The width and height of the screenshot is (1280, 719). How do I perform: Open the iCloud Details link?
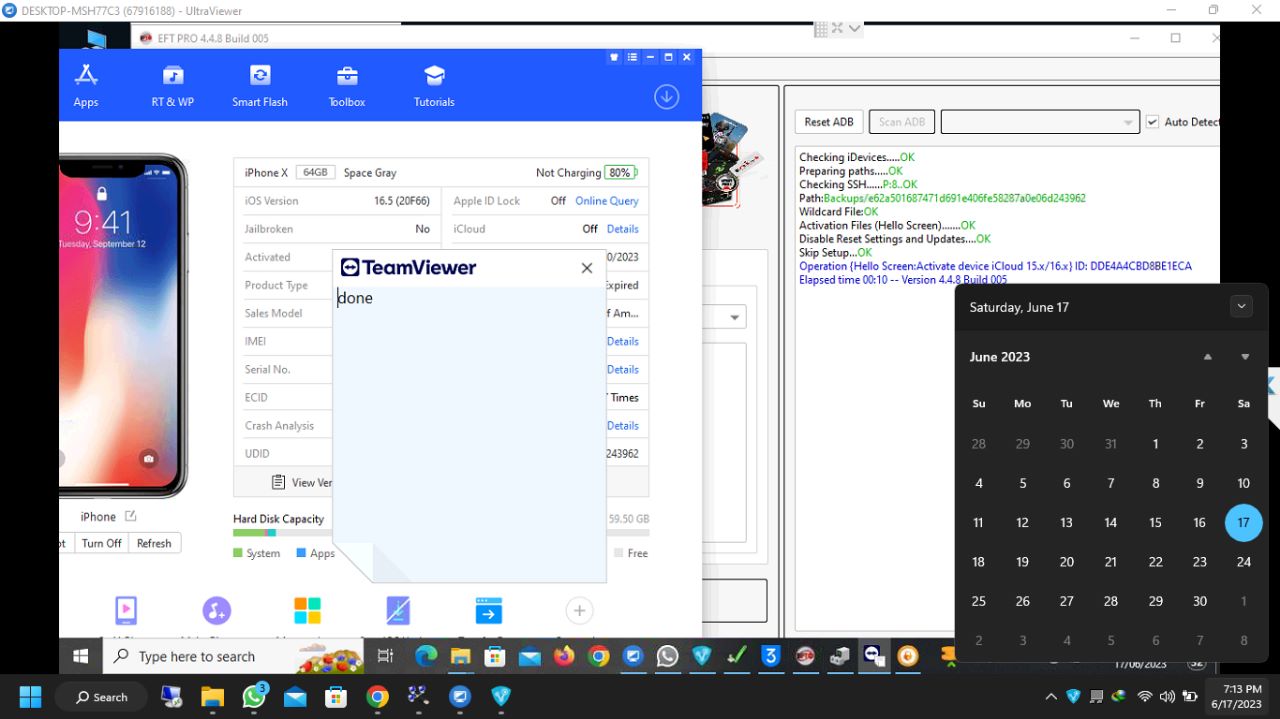(x=623, y=229)
